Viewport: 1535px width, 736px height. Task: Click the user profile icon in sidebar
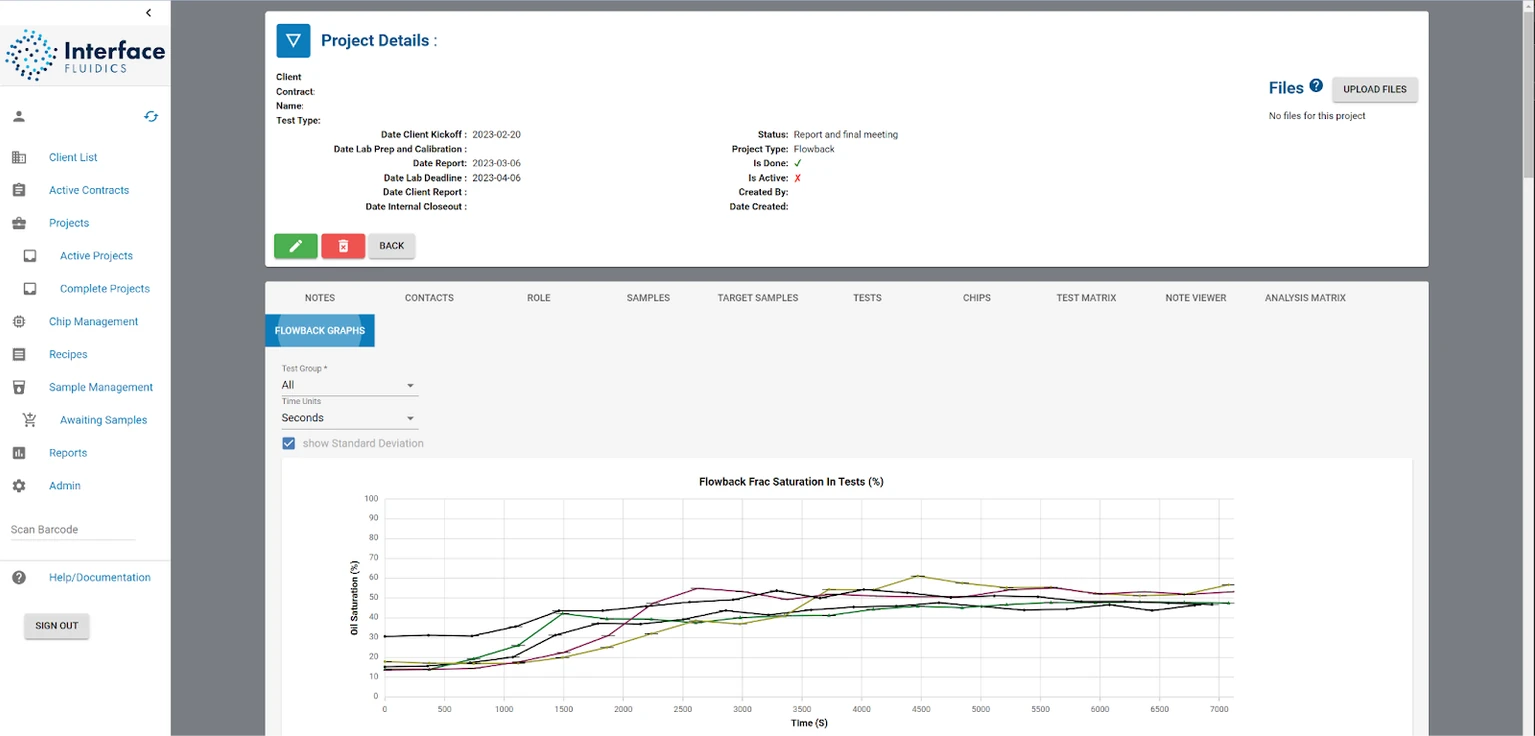[x=19, y=116]
